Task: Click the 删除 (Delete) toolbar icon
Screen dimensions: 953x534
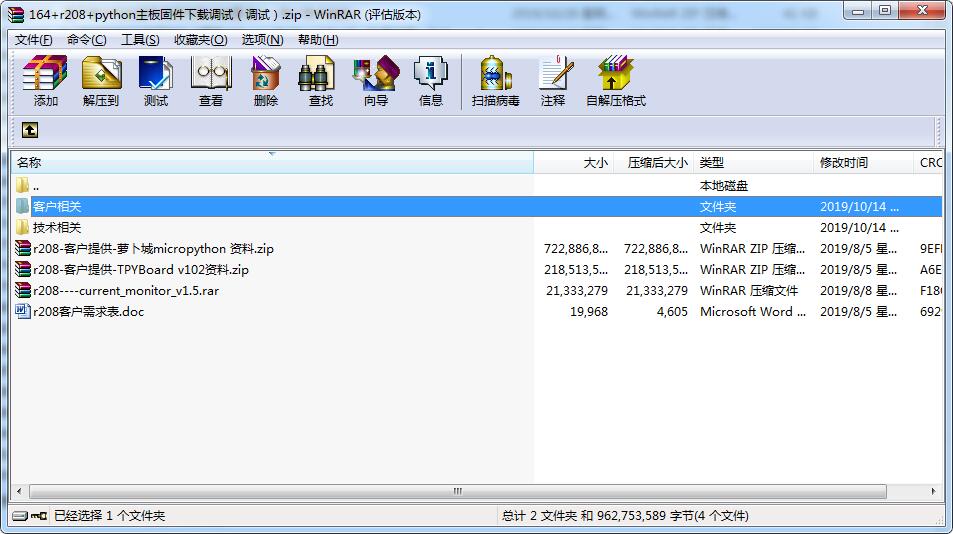Action: tap(266, 81)
